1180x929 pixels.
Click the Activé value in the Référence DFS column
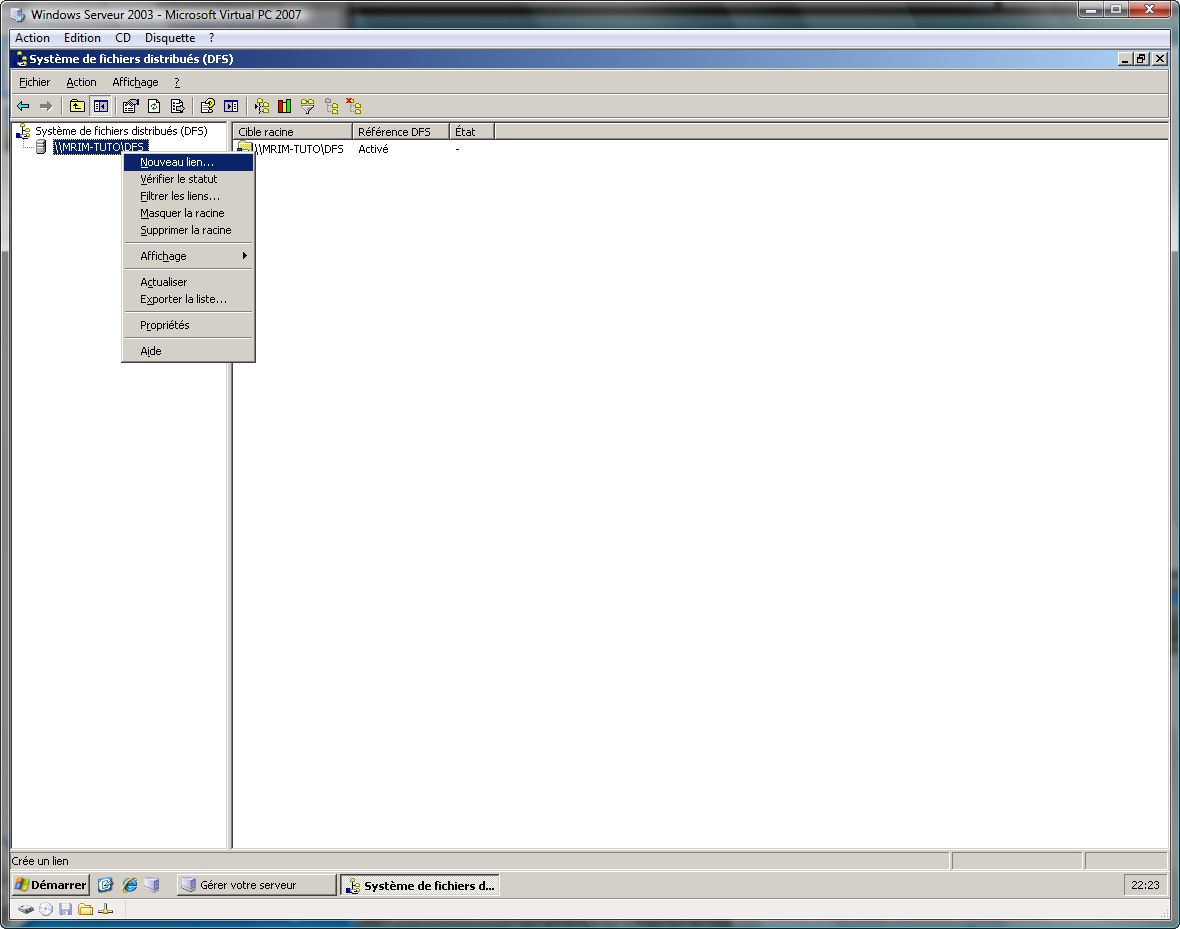click(x=373, y=149)
